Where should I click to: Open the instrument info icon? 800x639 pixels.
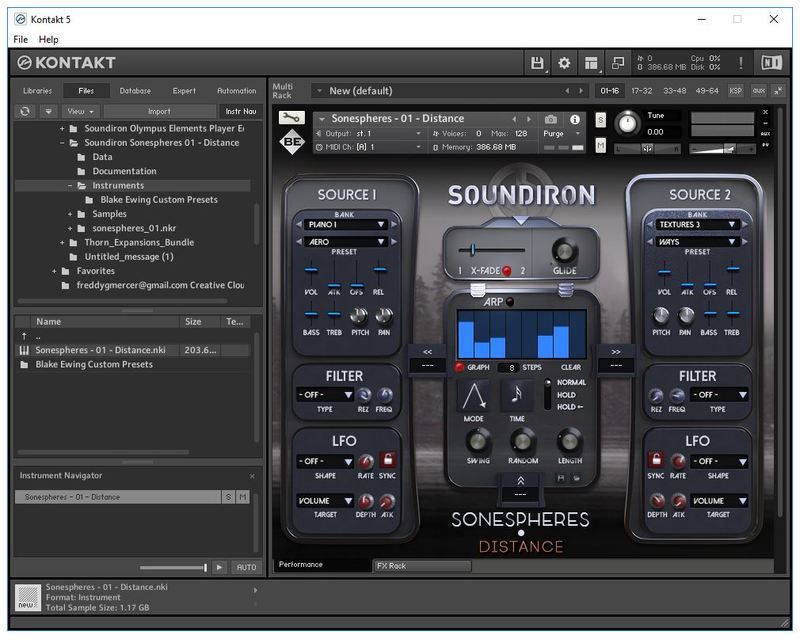(575, 119)
